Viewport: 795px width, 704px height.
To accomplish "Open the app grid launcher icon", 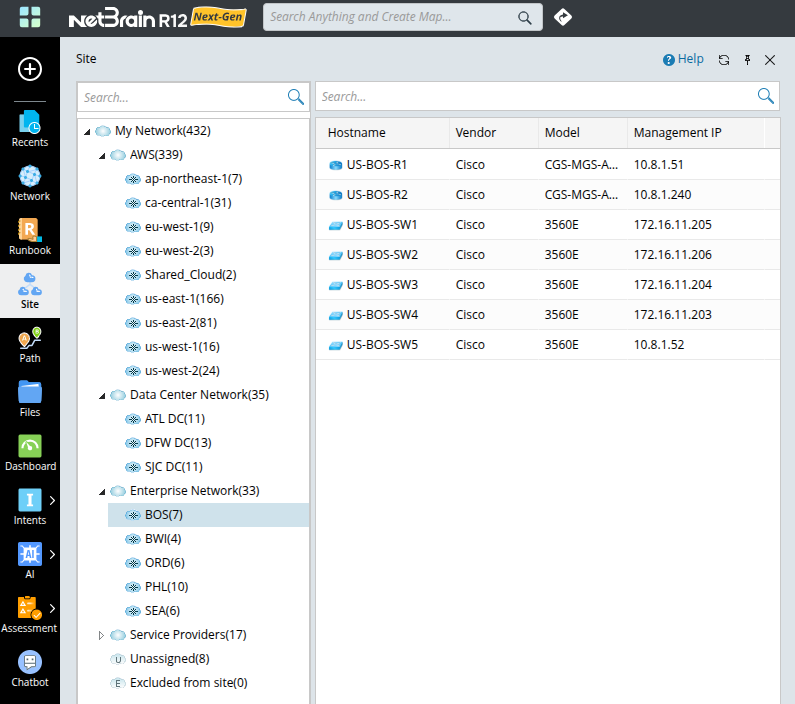I will 30,17.
